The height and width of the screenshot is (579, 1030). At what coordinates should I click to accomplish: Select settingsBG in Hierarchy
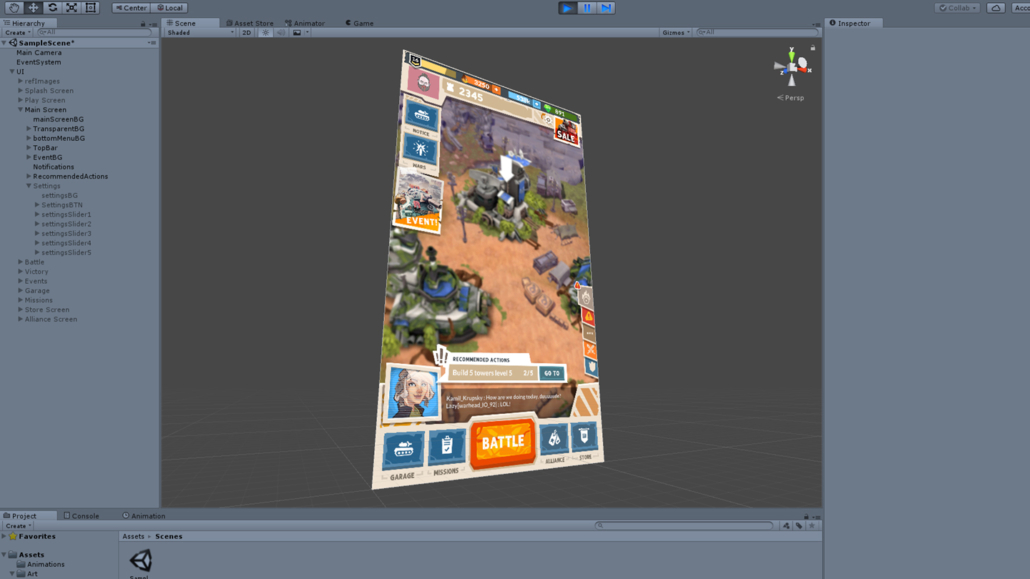pos(60,195)
